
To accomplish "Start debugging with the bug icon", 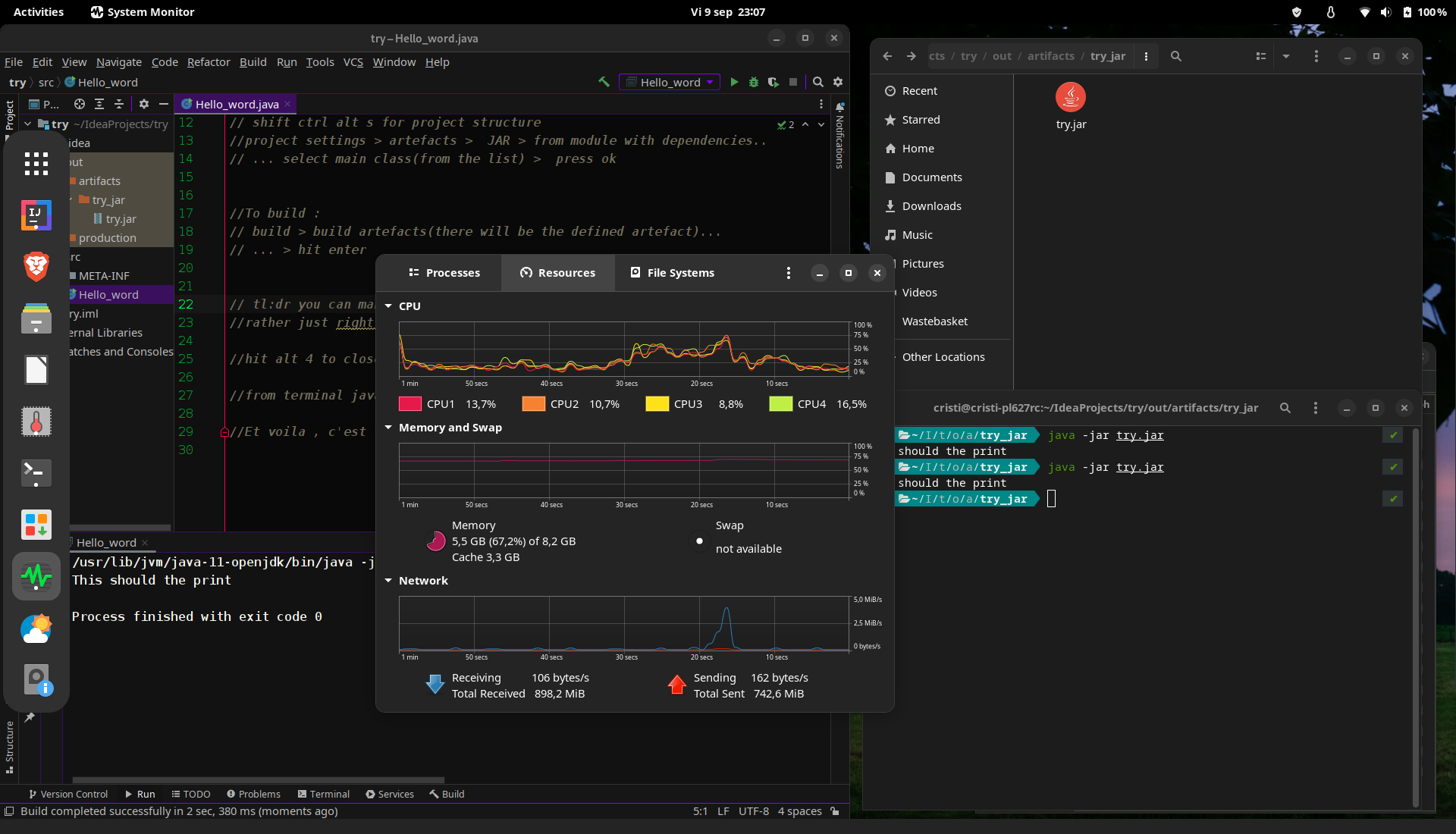I will pos(754,82).
